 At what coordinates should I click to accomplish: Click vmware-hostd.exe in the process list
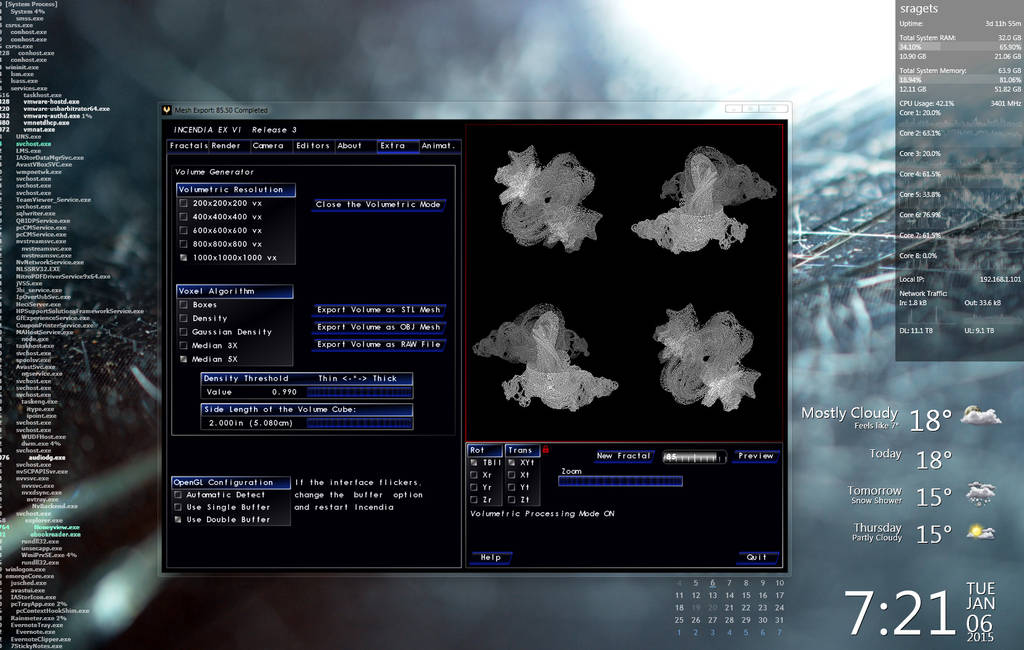[x=52, y=102]
